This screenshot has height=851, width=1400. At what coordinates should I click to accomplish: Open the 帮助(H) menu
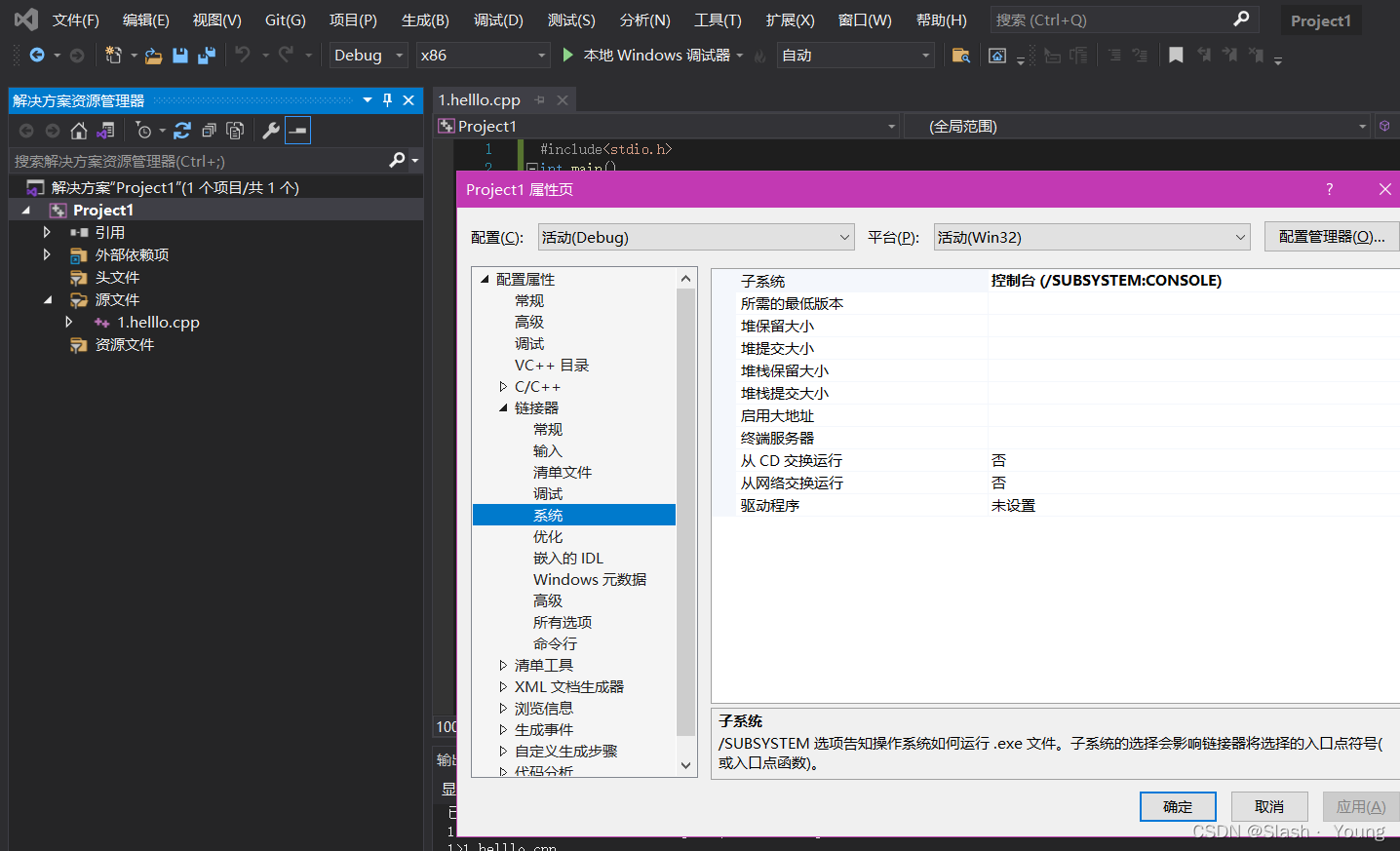point(941,19)
